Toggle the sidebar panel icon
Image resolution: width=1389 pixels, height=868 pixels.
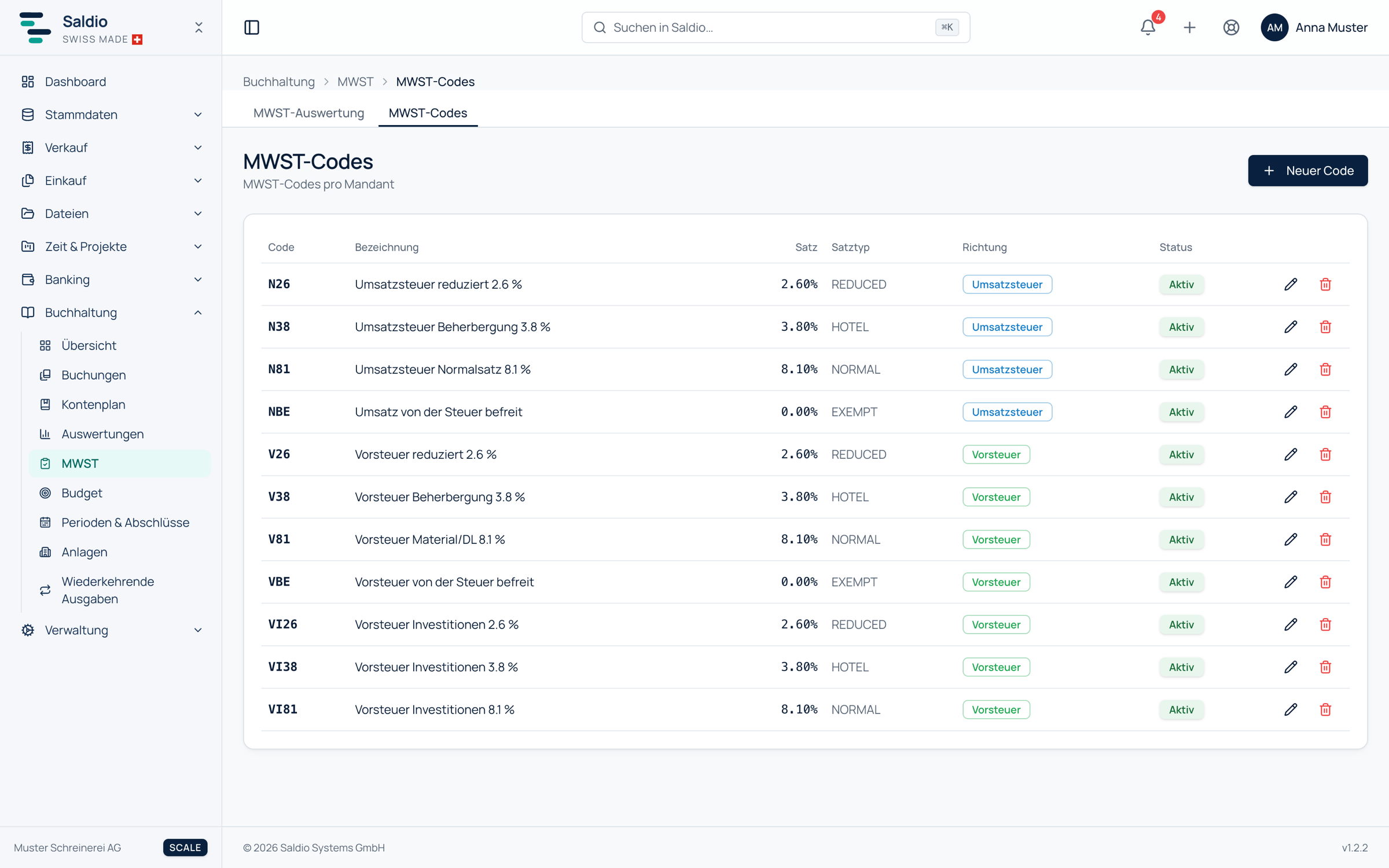(x=252, y=27)
